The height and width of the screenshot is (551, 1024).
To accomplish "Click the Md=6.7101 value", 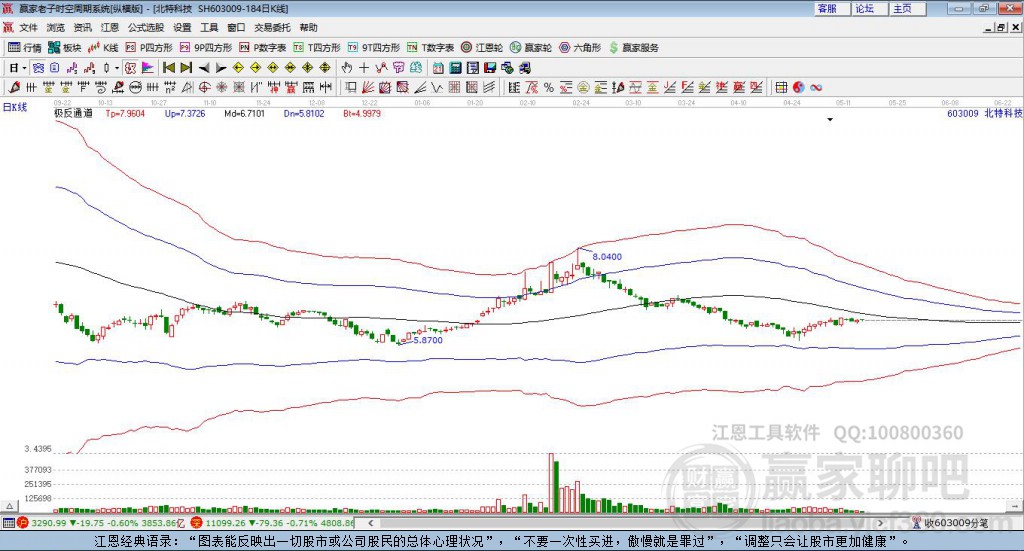I will (x=244, y=113).
